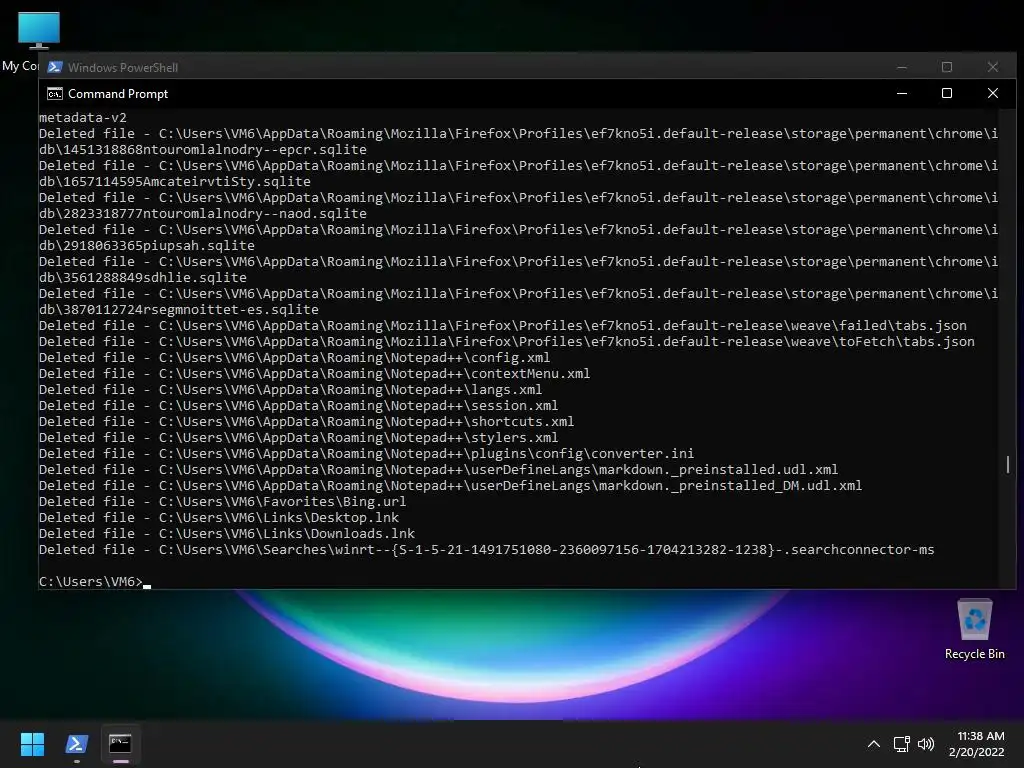Click the markdown._preinstalled.udl.xml line
This screenshot has height=768, width=1024.
click(438, 470)
